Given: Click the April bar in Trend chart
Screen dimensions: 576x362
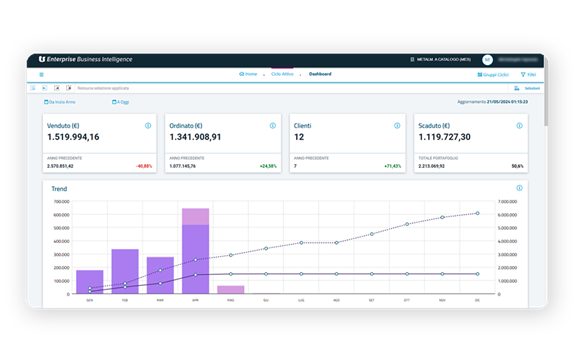Looking at the screenshot, I should 195,251.
